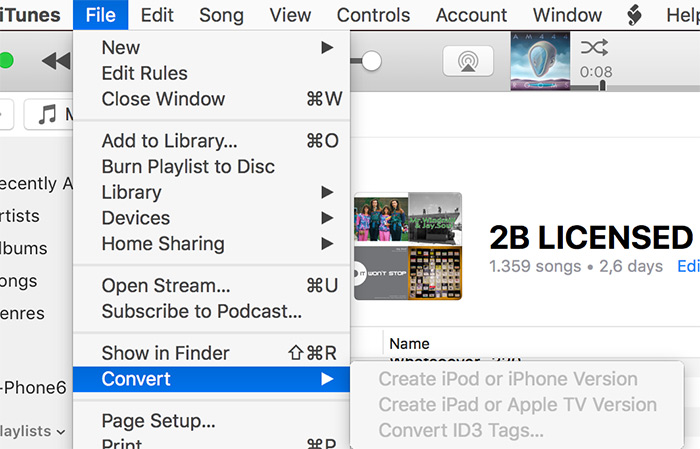Click Create iPad or Apple TV Version
Image resolution: width=700 pixels, height=449 pixels.
518,405
